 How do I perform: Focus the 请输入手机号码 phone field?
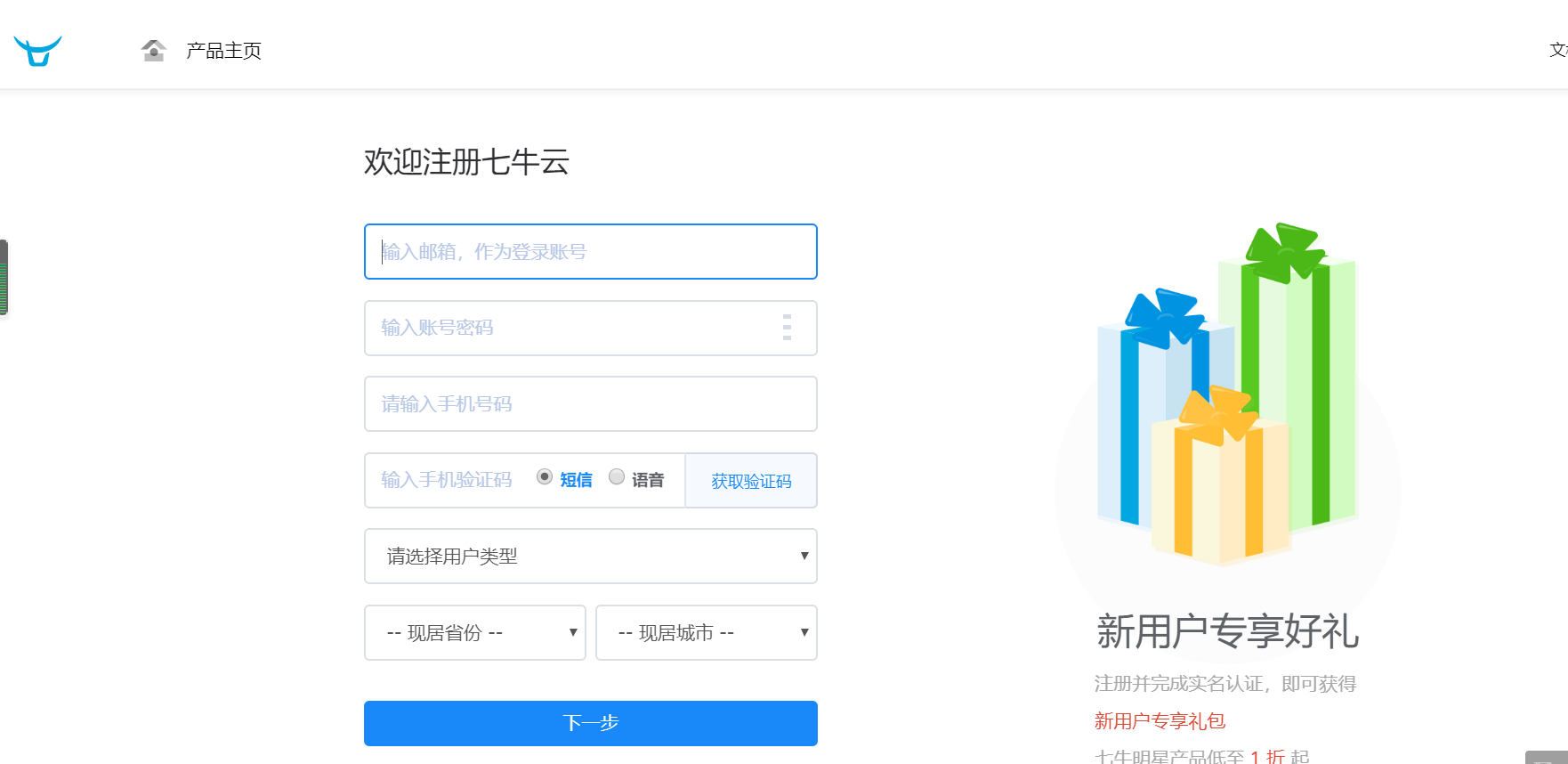tap(591, 404)
